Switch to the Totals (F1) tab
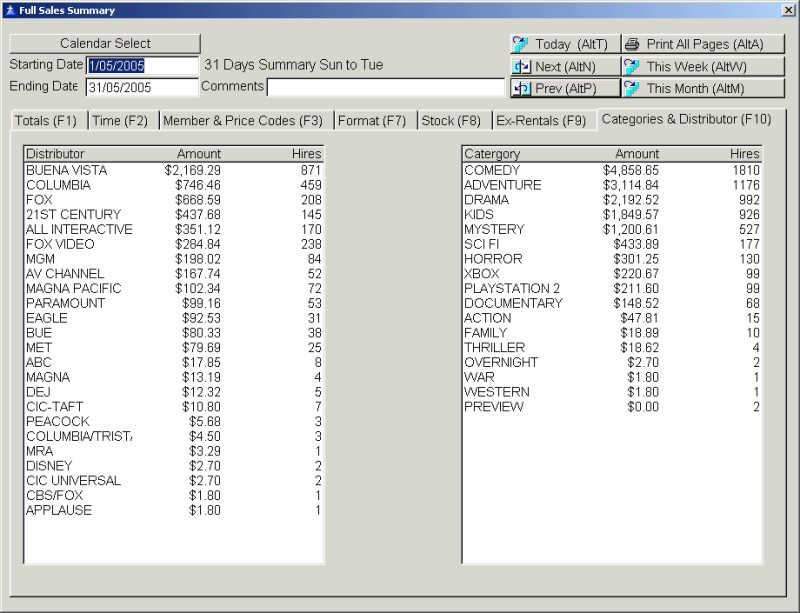800x613 pixels. 46,121
